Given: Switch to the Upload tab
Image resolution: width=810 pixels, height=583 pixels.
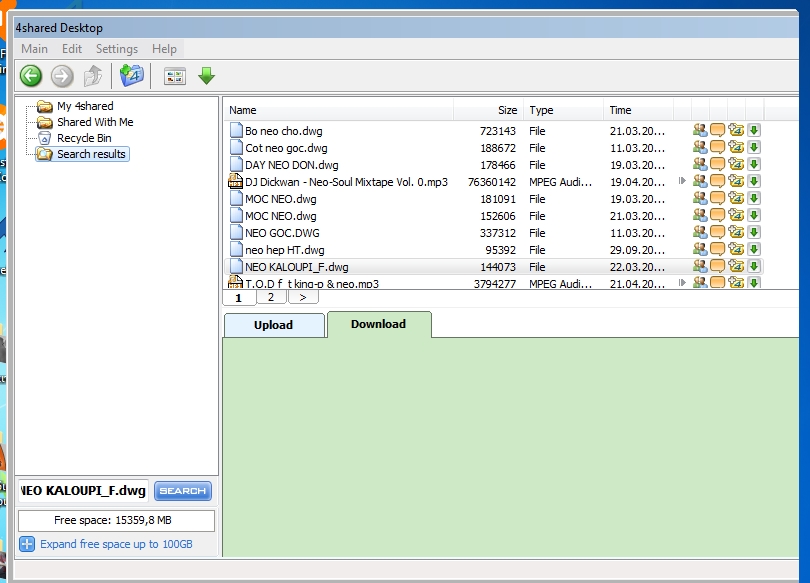Looking at the screenshot, I should [x=273, y=325].
